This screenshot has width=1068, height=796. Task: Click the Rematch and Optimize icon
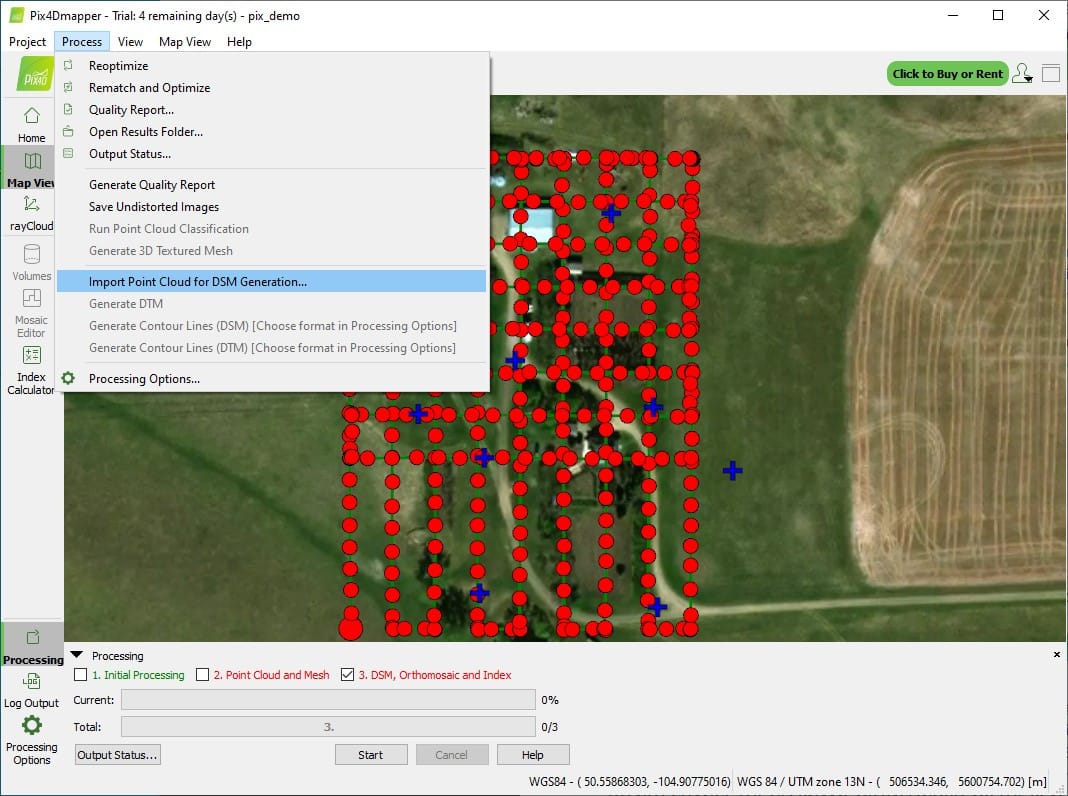tap(68, 87)
